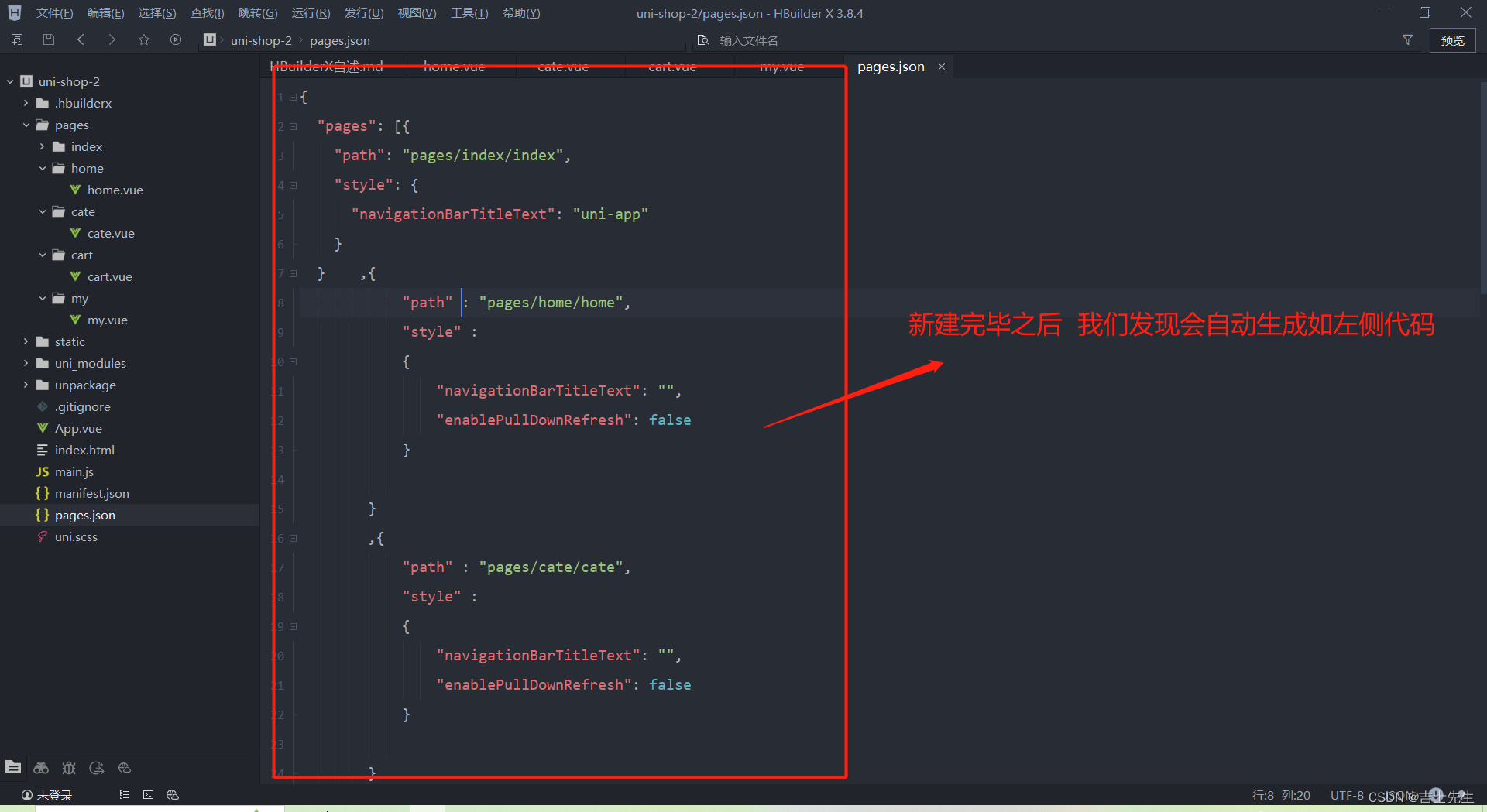Image resolution: width=1487 pixels, height=812 pixels.
Task: Click the UTF-8 encoding status
Action: click(1347, 795)
